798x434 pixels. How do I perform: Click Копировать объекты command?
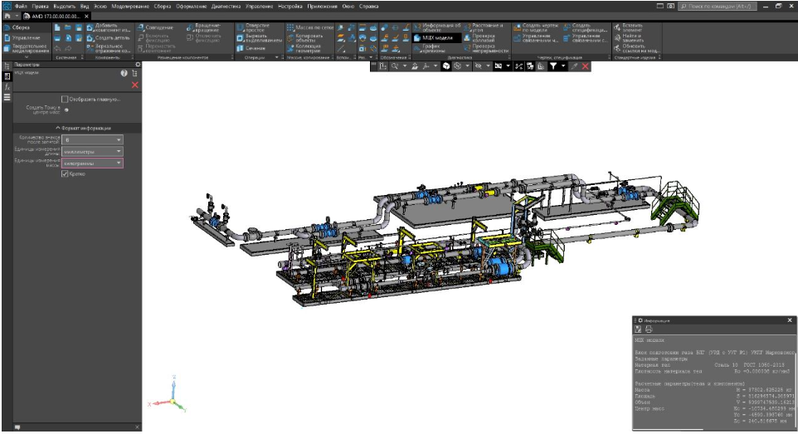(x=304, y=38)
